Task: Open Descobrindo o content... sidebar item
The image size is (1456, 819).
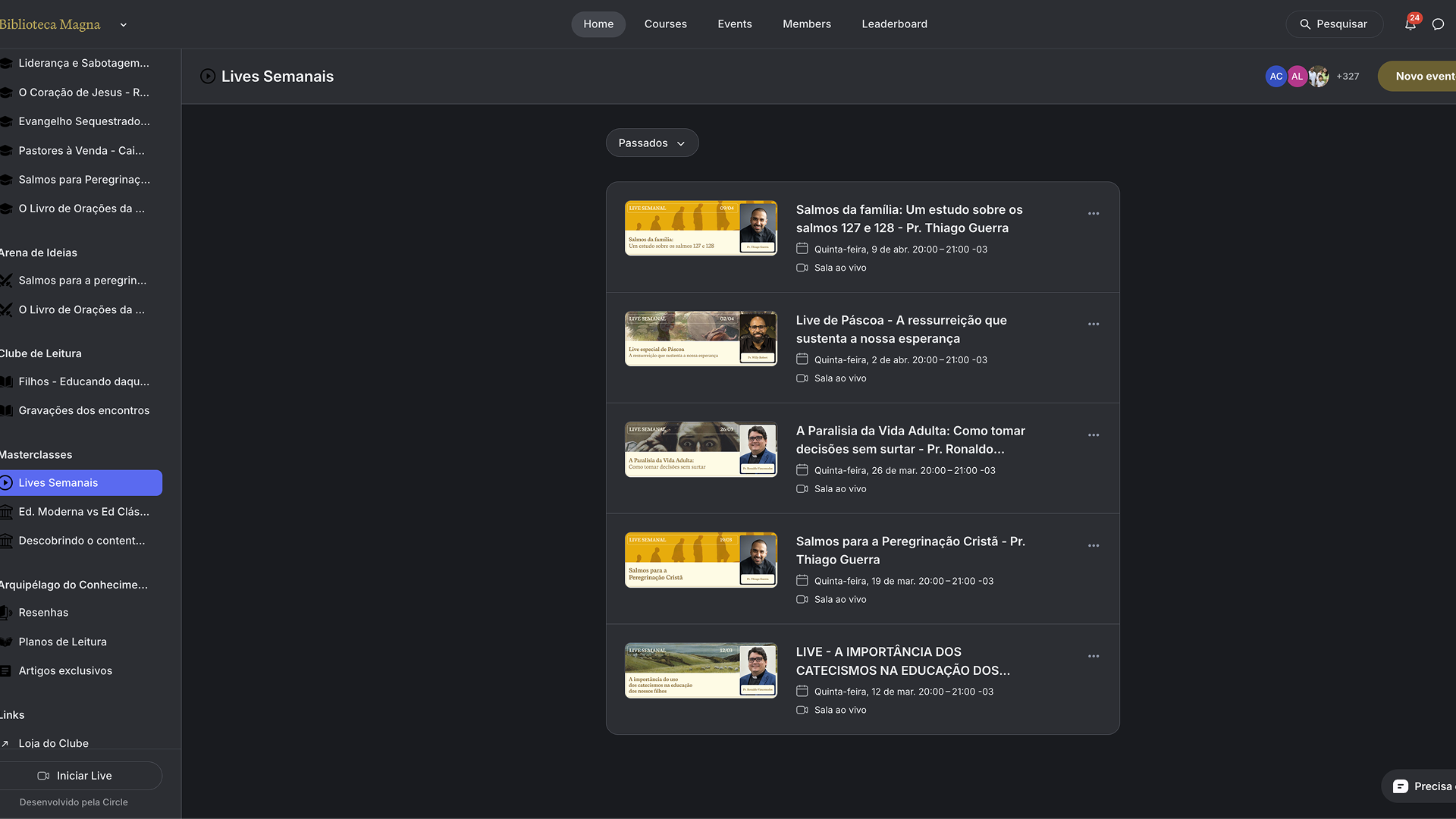Action: (x=81, y=541)
